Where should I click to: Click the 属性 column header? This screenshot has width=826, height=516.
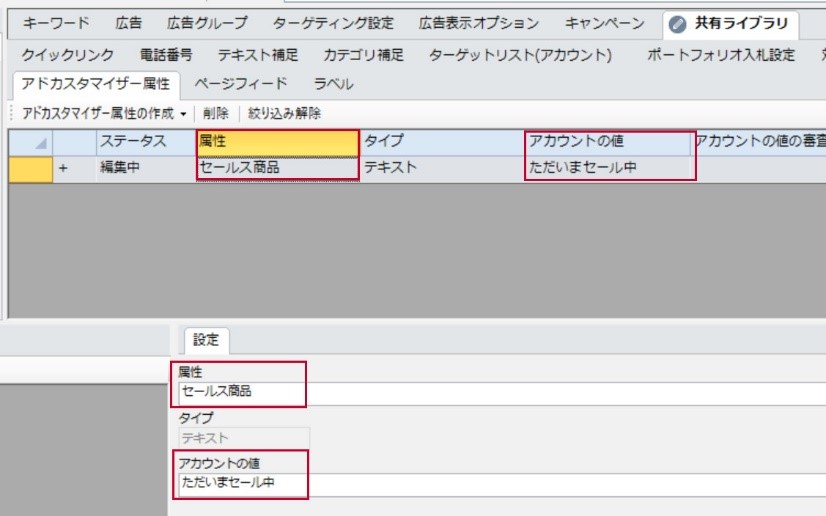click(x=278, y=143)
